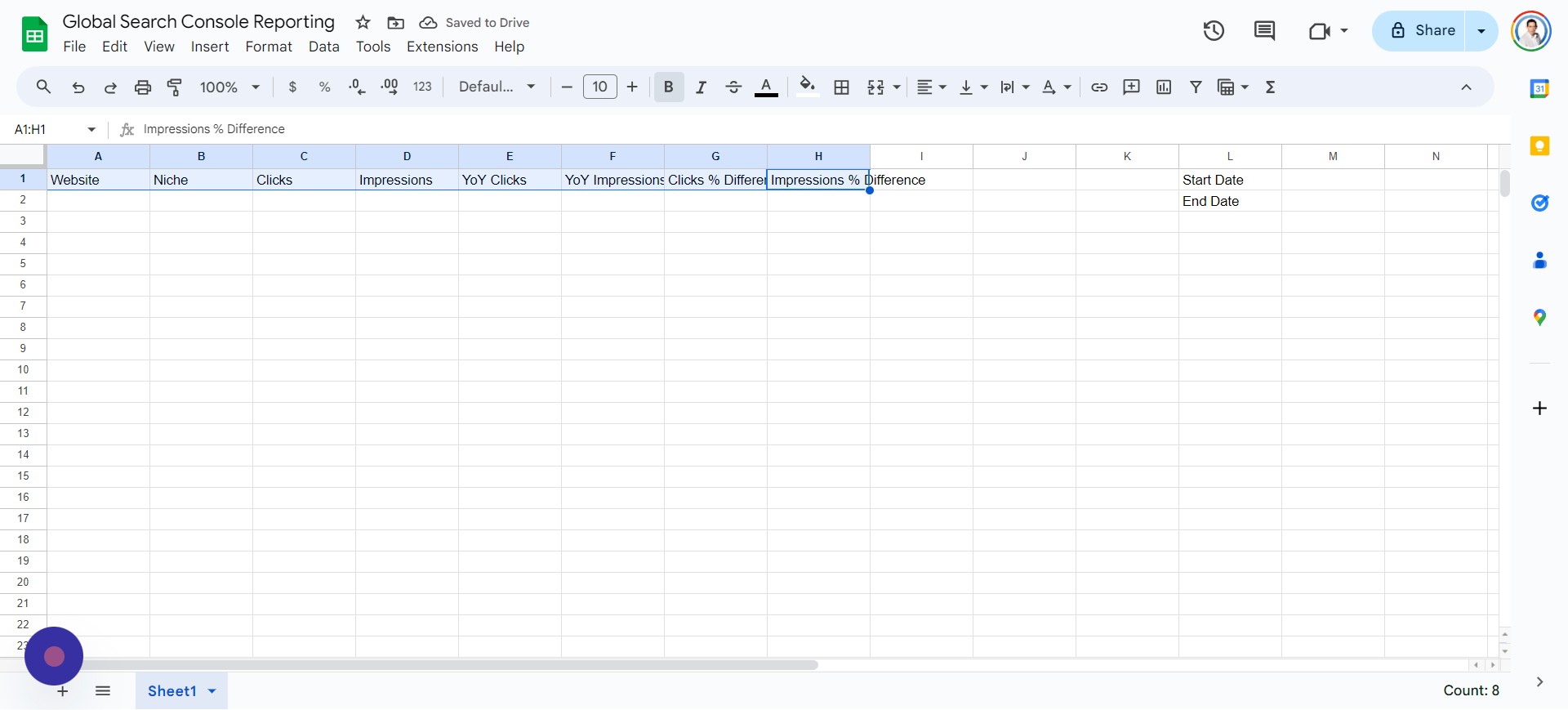Screen dimensions: 1568x710
Task: Expand merge type dropdown arrow
Action: tap(897, 87)
